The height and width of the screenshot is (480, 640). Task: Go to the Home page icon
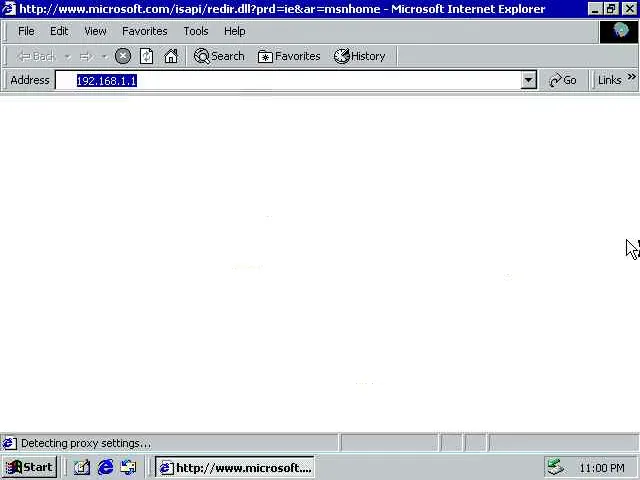point(171,56)
